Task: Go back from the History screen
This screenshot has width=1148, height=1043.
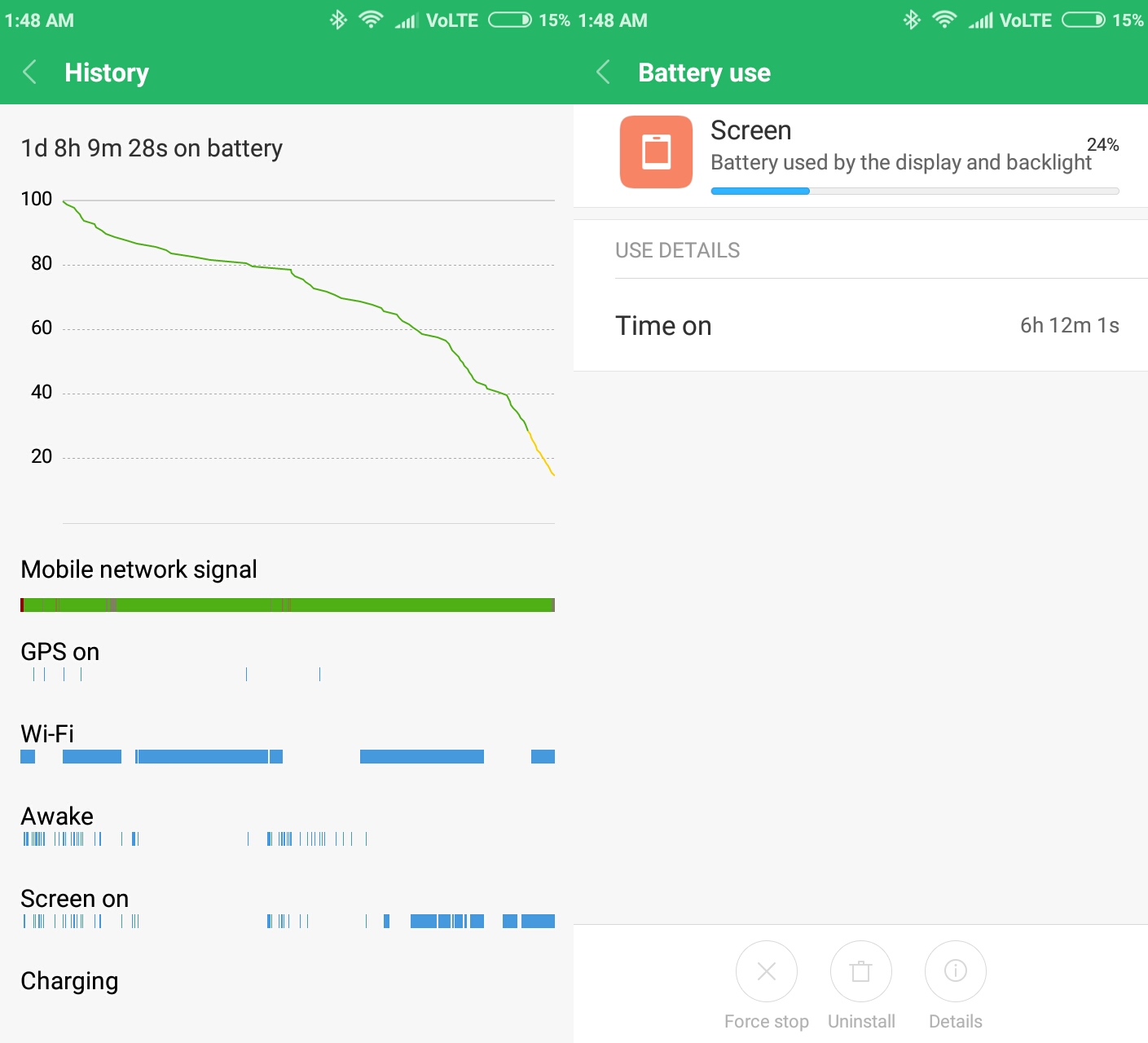Action: 30,73
